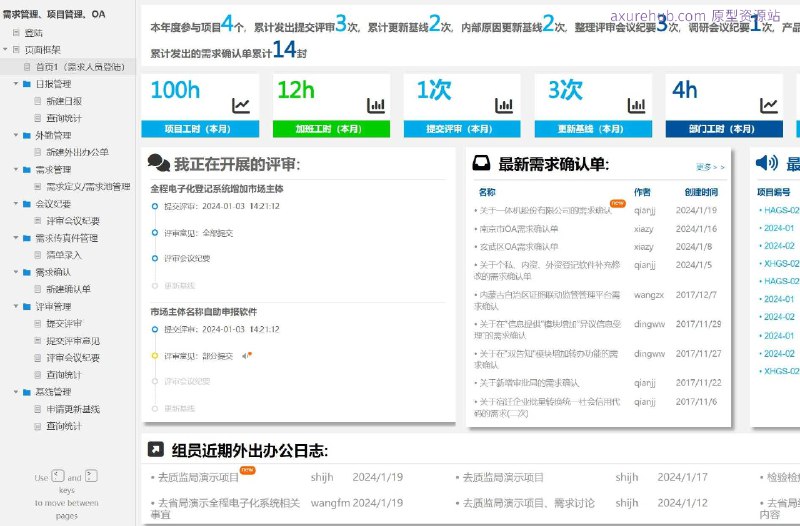Click the right arrow key hint icon
The height and width of the screenshot is (526, 800).
pyautogui.click(x=91, y=476)
